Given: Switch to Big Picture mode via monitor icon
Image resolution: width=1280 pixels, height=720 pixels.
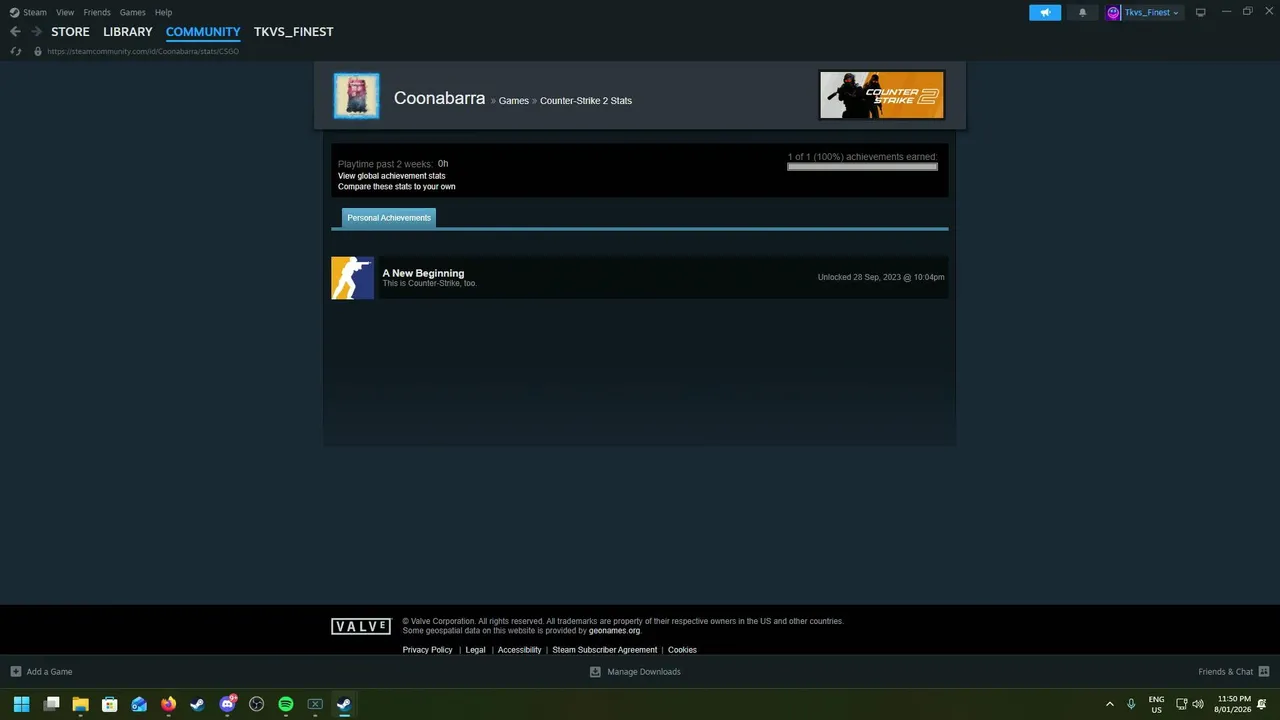Looking at the screenshot, I should point(1200,12).
